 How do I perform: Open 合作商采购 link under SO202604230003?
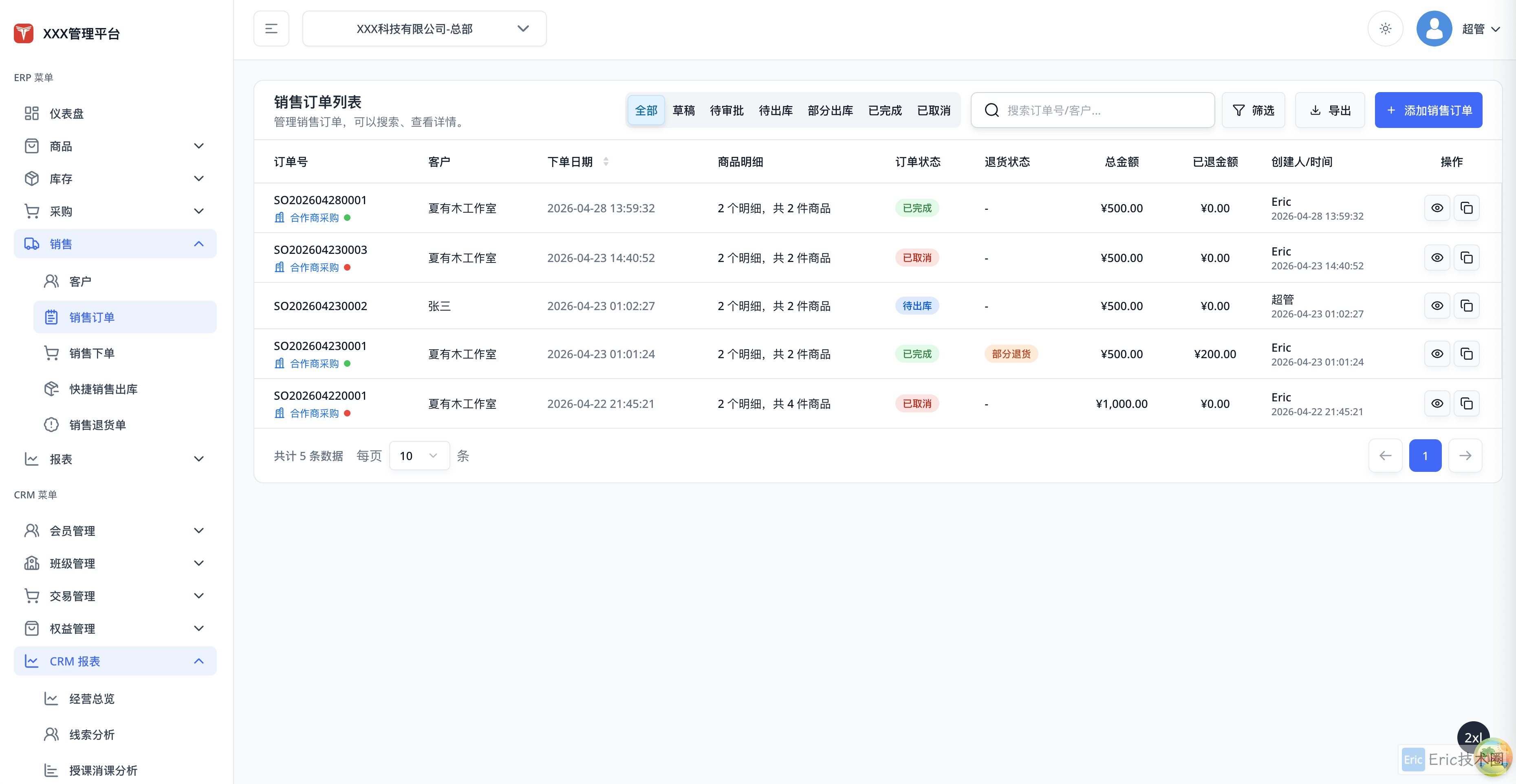click(x=314, y=267)
